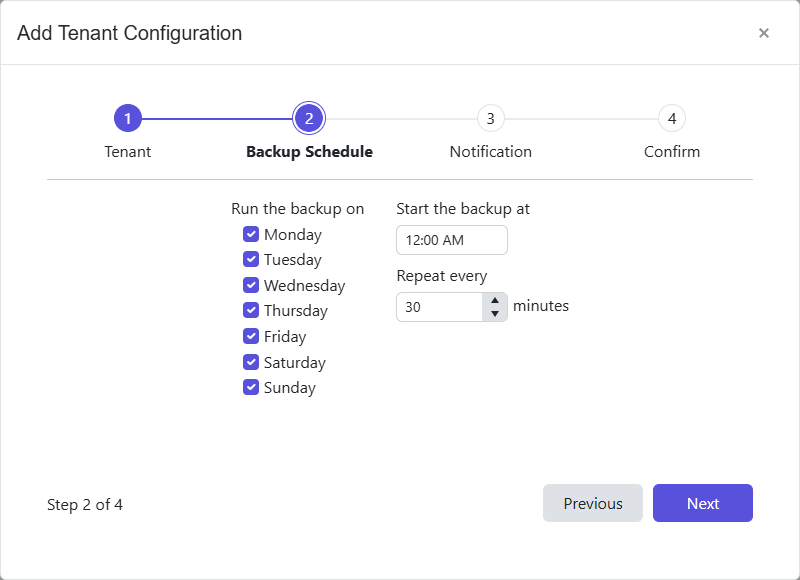Click the spinner up arrow to increase minutes
Image resolution: width=800 pixels, height=580 pixels.
495,300
